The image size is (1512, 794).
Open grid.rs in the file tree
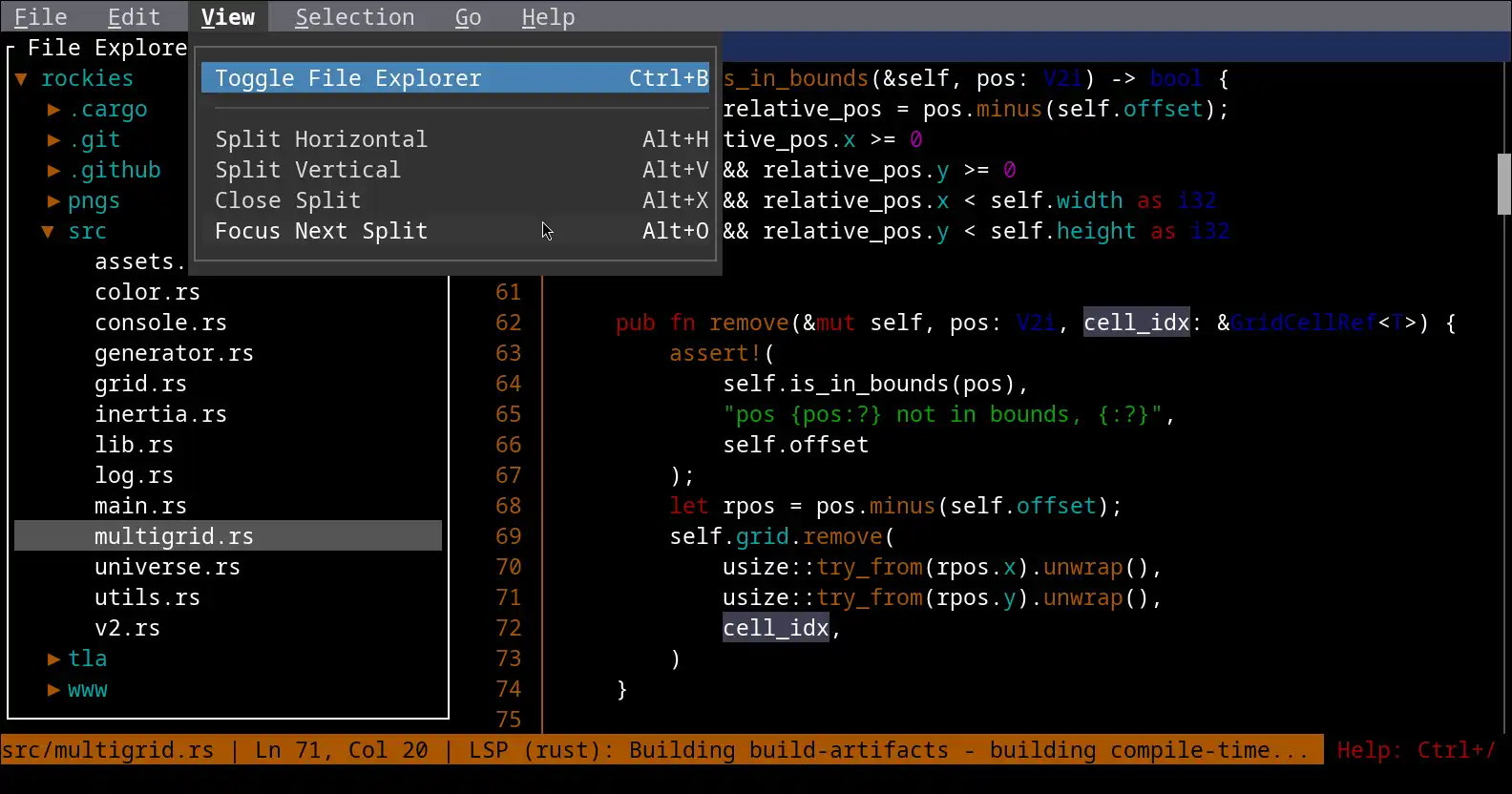click(x=140, y=384)
